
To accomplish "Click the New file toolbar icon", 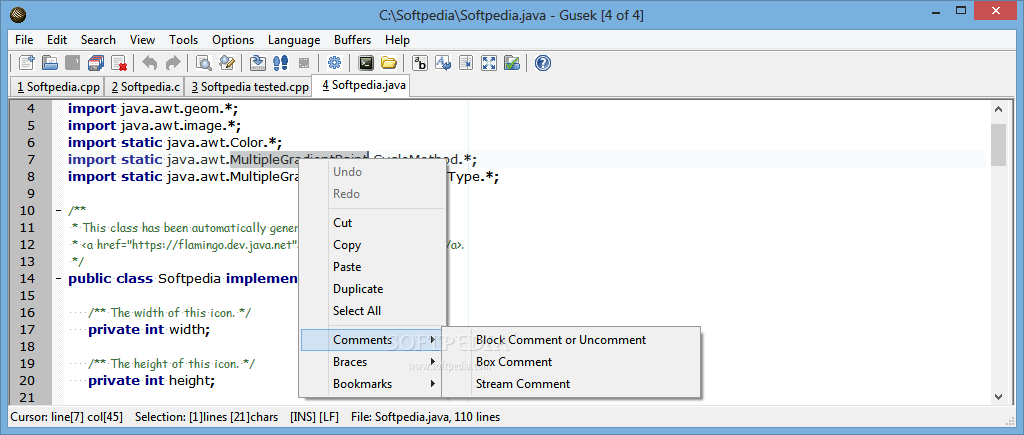I will tap(27, 63).
